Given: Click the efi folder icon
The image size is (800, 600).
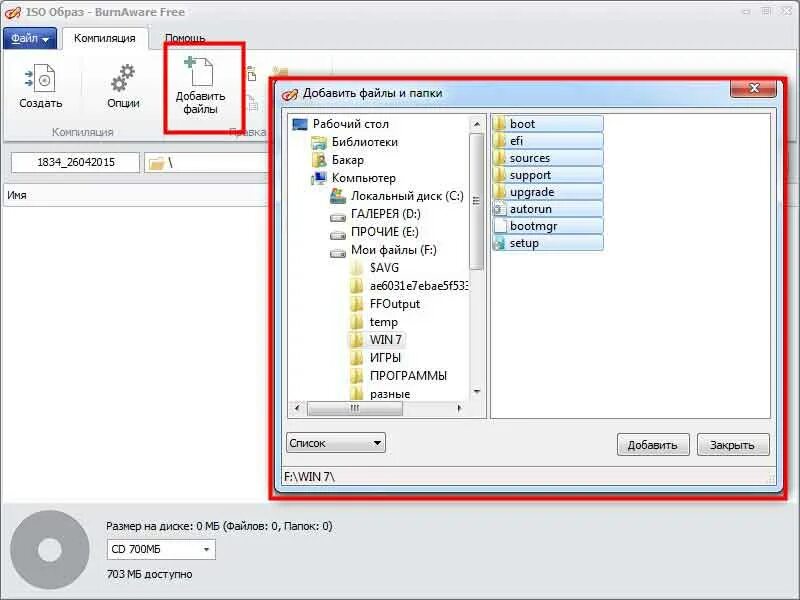Looking at the screenshot, I should click(500, 141).
